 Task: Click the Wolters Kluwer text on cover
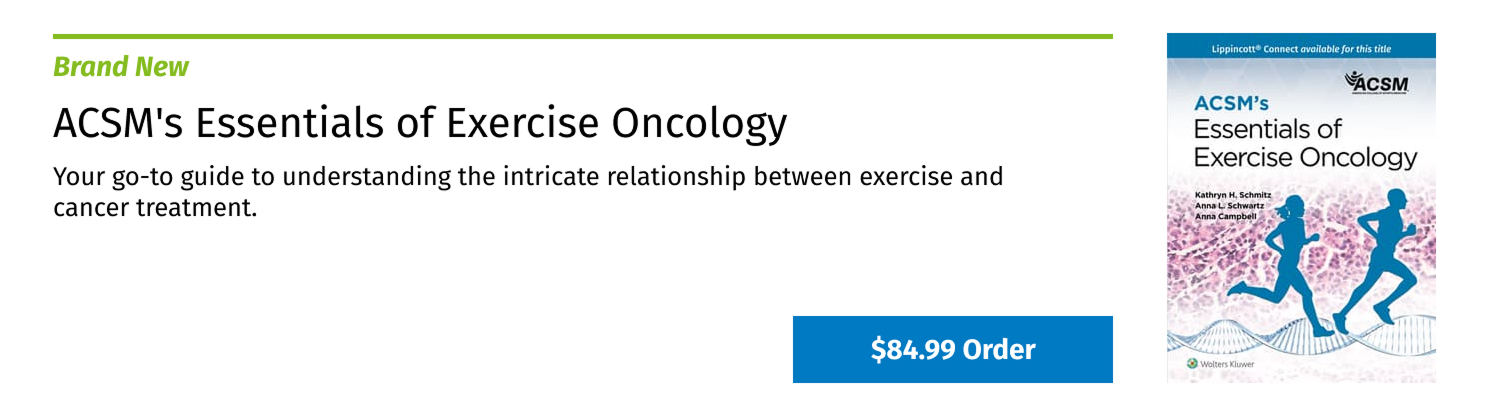click(x=1226, y=364)
